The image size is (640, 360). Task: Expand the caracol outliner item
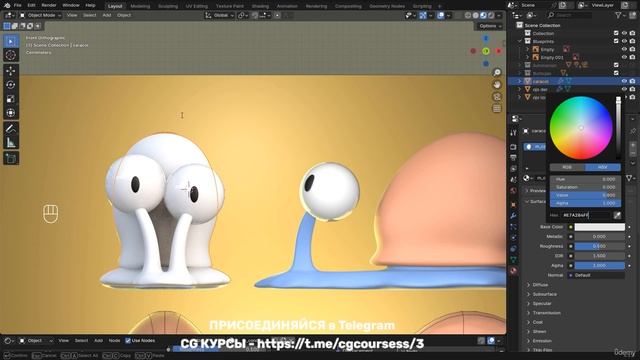[520, 81]
